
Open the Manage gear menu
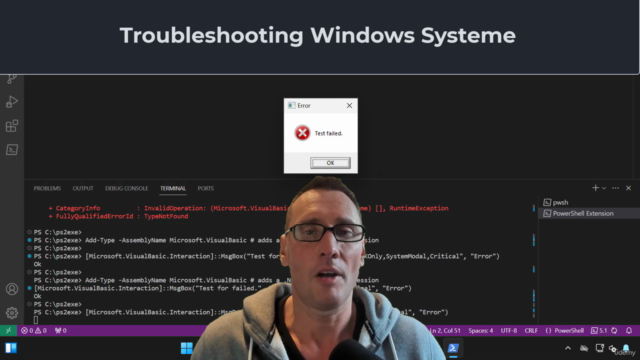tap(12, 313)
